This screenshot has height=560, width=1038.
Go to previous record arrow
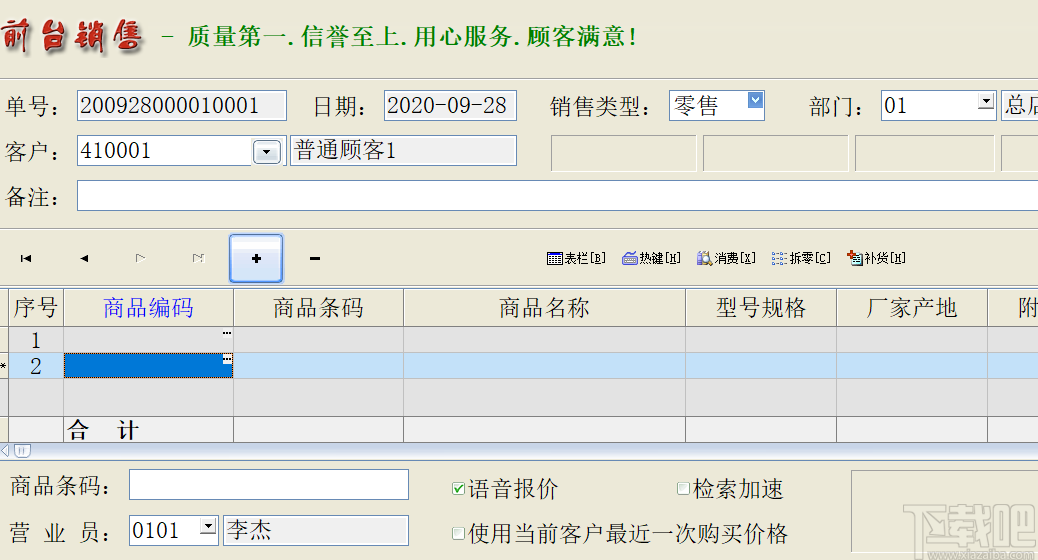84,258
